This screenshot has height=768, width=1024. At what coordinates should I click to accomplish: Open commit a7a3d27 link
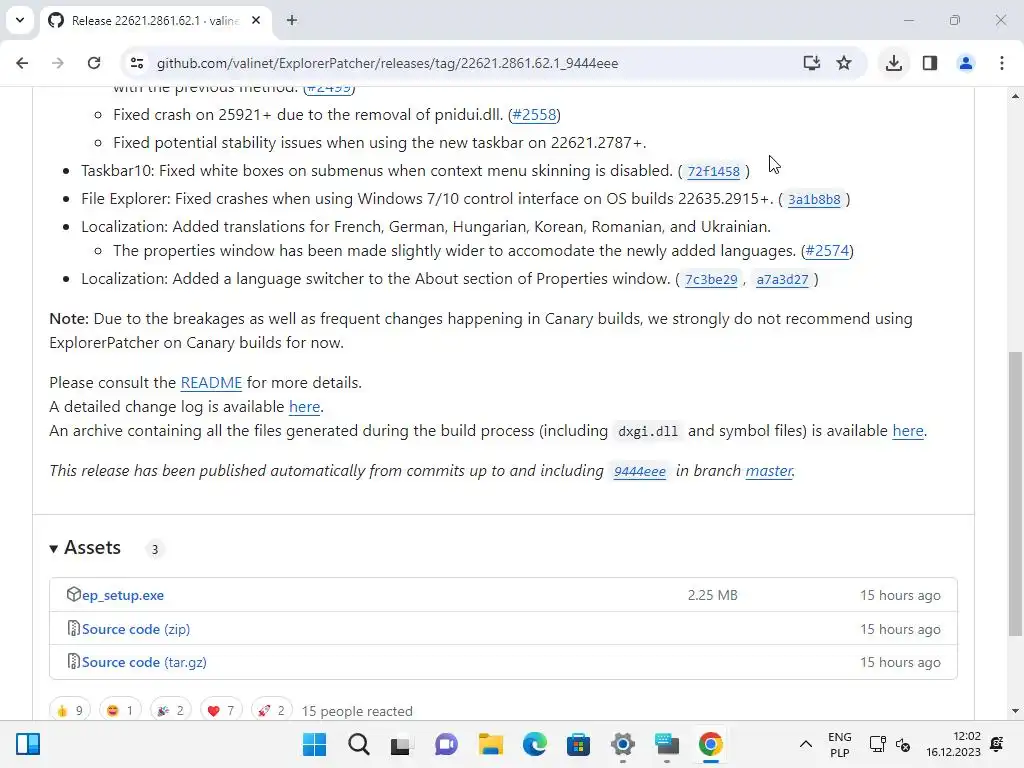[782, 280]
